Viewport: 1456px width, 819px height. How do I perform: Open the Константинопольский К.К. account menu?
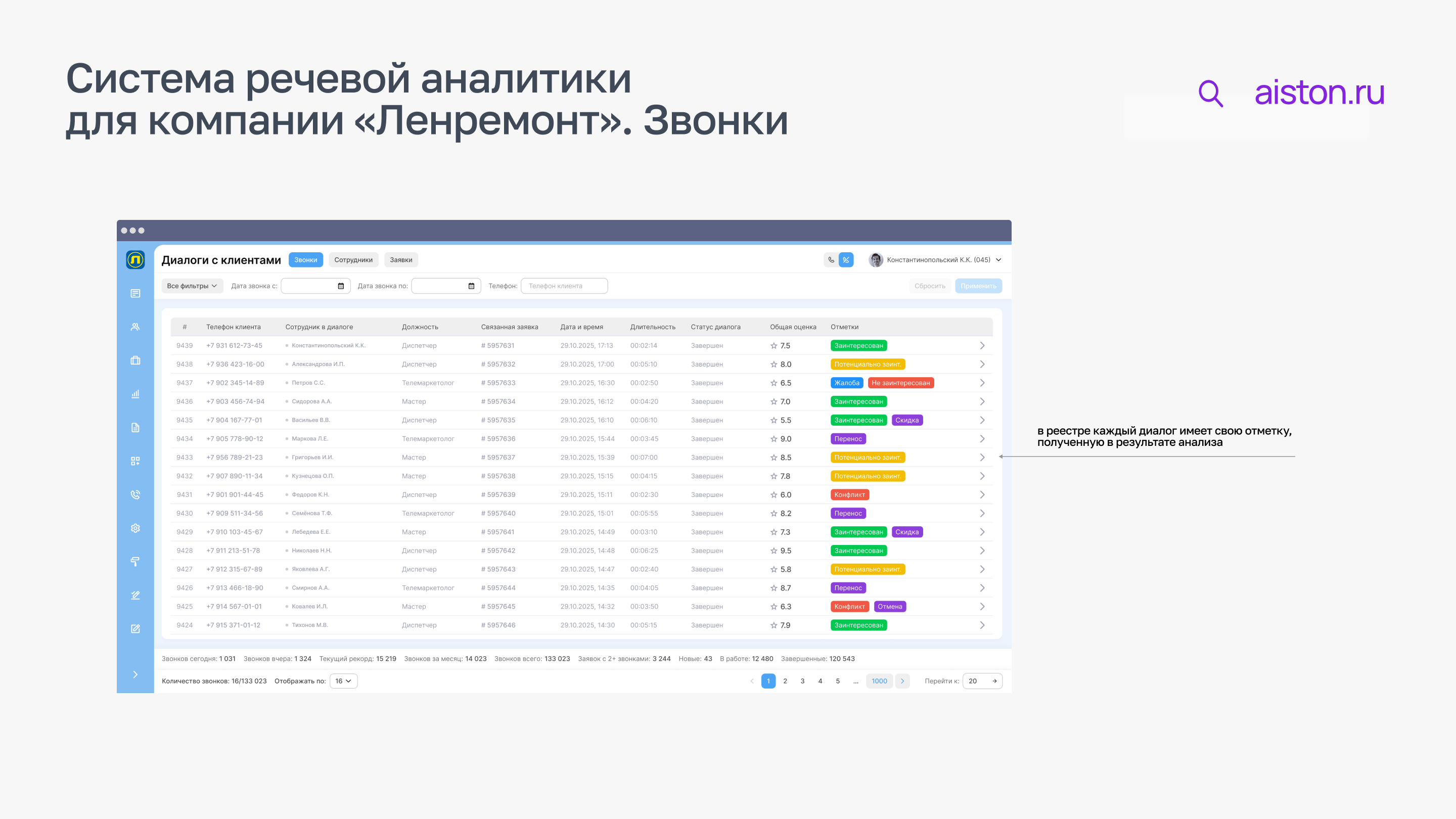click(935, 260)
